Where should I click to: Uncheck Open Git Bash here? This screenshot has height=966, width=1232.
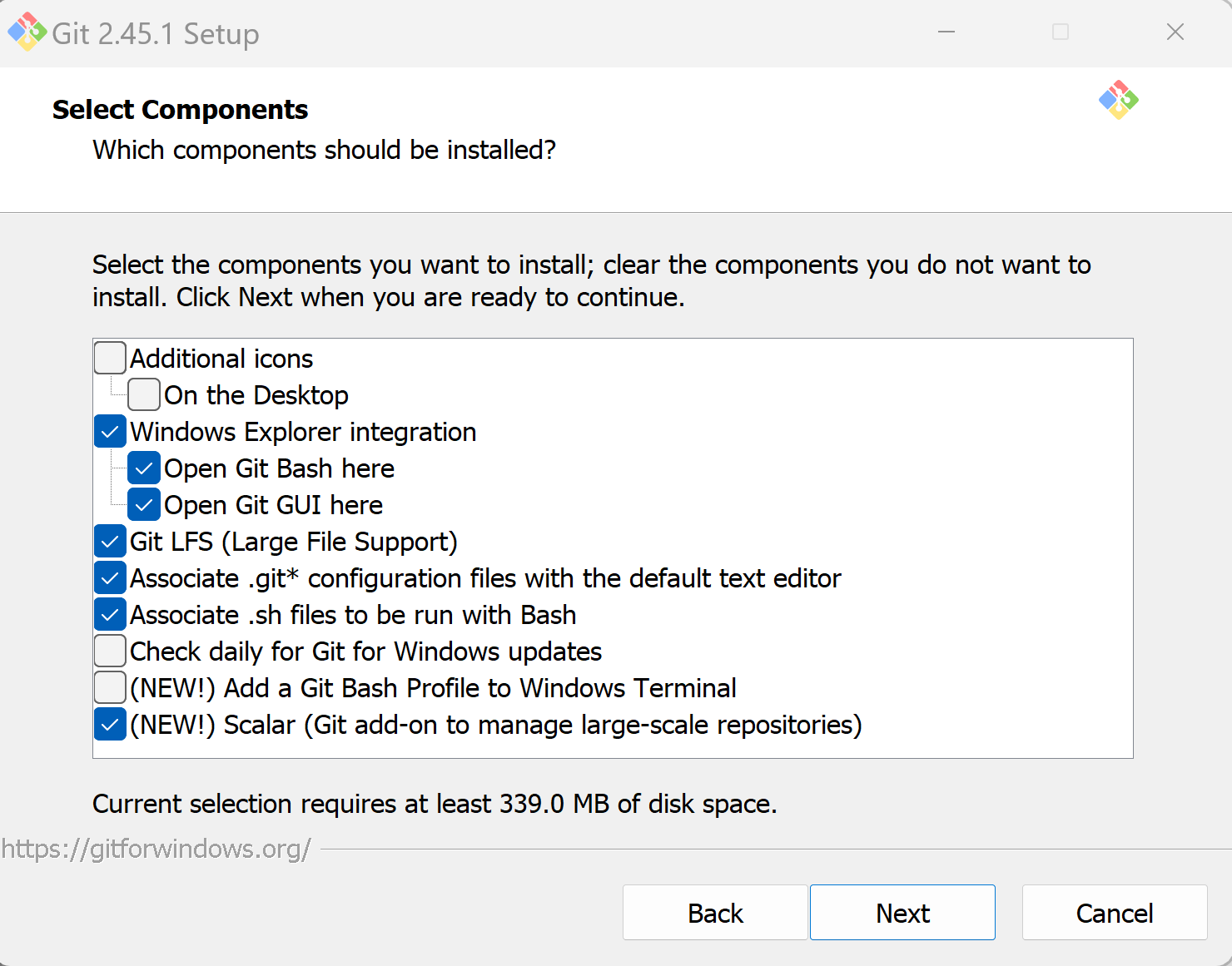coord(144,468)
